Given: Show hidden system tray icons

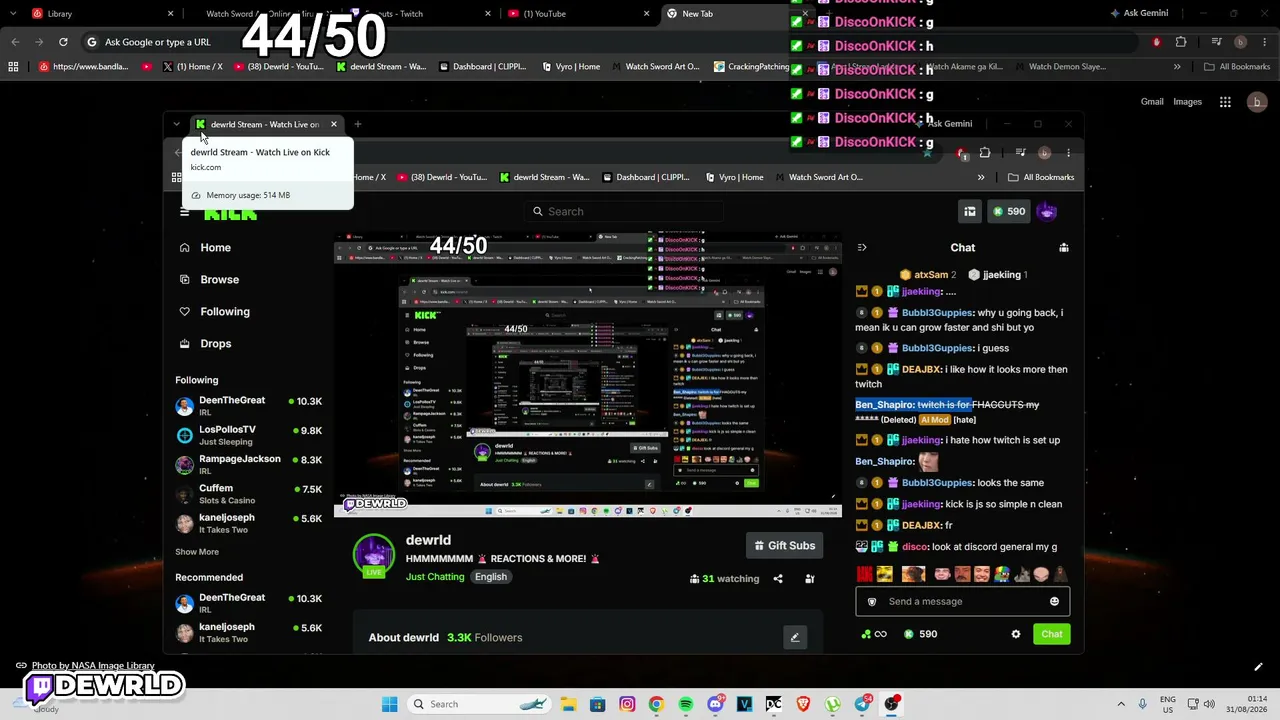Looking at the screenshot, I should coord(1121,704).
